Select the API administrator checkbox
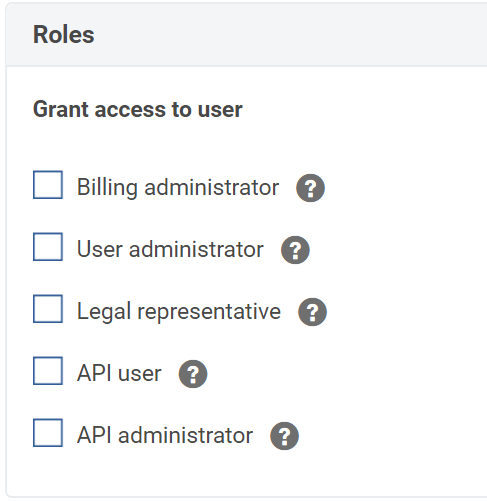 tap(48, 433)
